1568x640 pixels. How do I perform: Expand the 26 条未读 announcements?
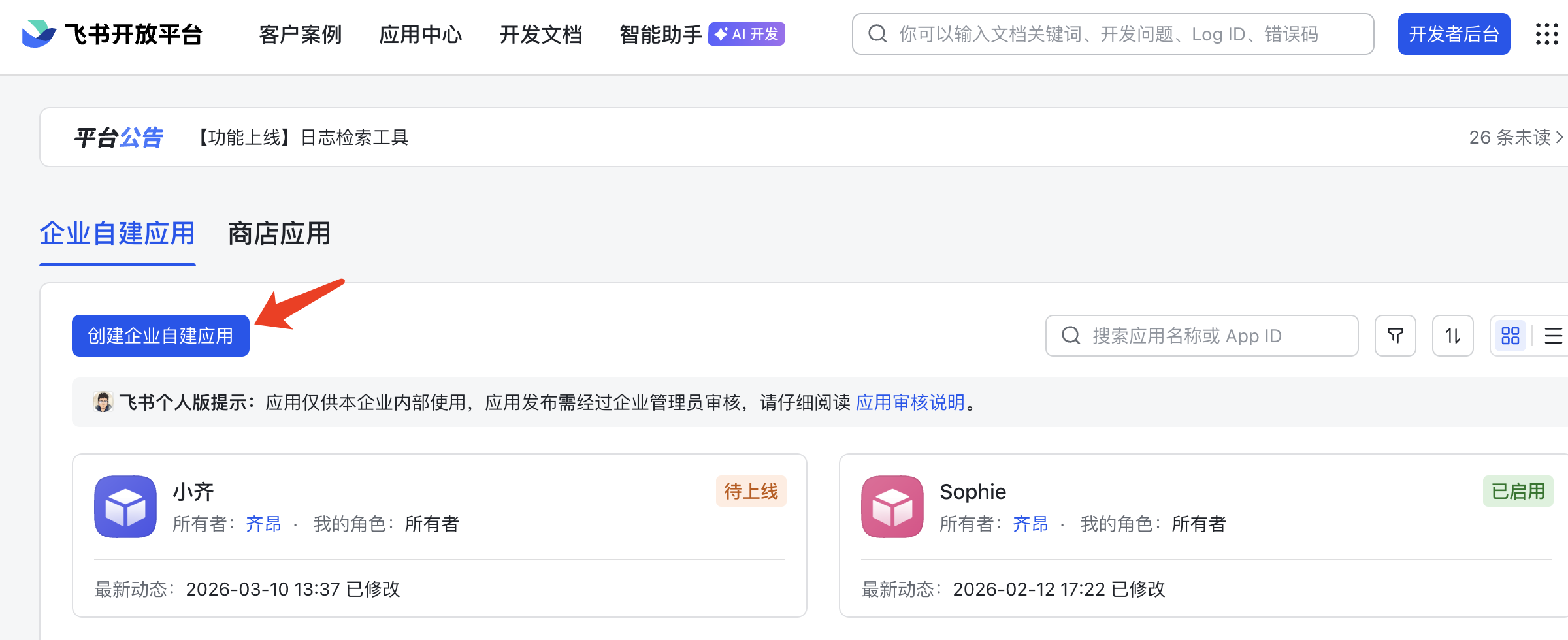tap(1516, 137)
